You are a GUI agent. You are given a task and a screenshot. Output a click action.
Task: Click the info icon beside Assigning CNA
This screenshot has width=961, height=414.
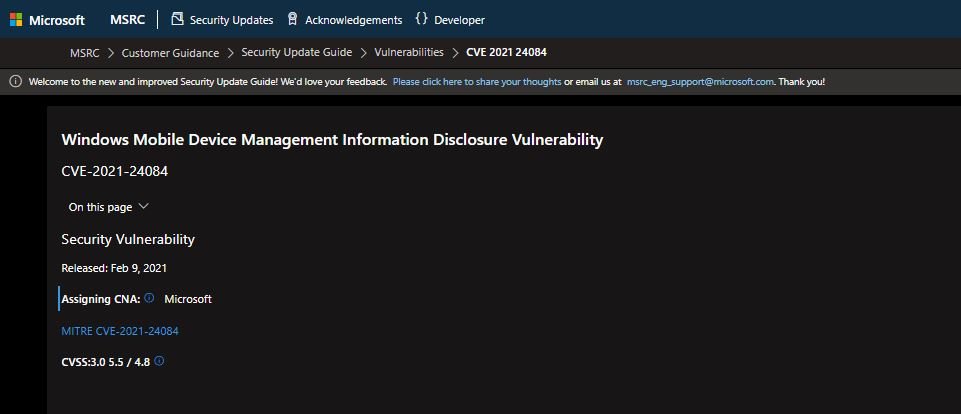click(149, 298)
